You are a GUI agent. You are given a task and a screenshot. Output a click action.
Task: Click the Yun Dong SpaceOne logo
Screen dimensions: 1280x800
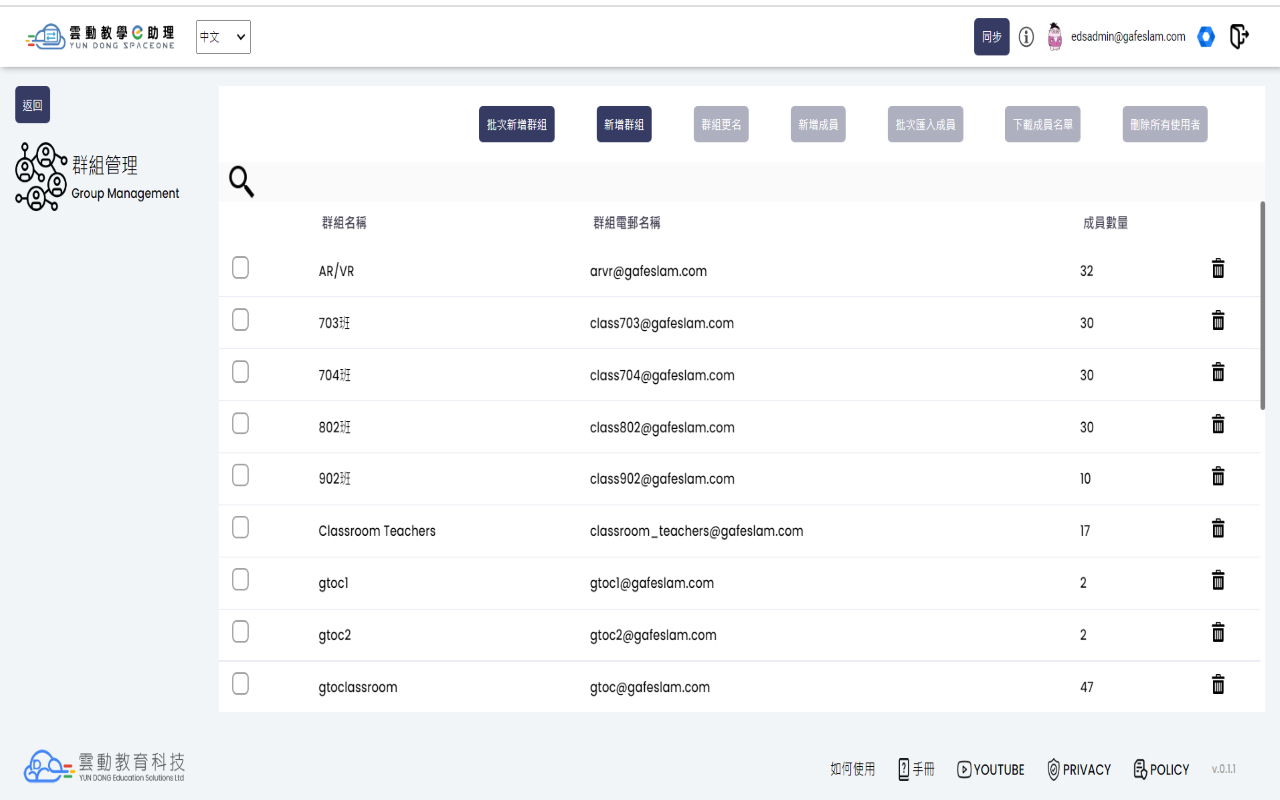coord(100,37)
